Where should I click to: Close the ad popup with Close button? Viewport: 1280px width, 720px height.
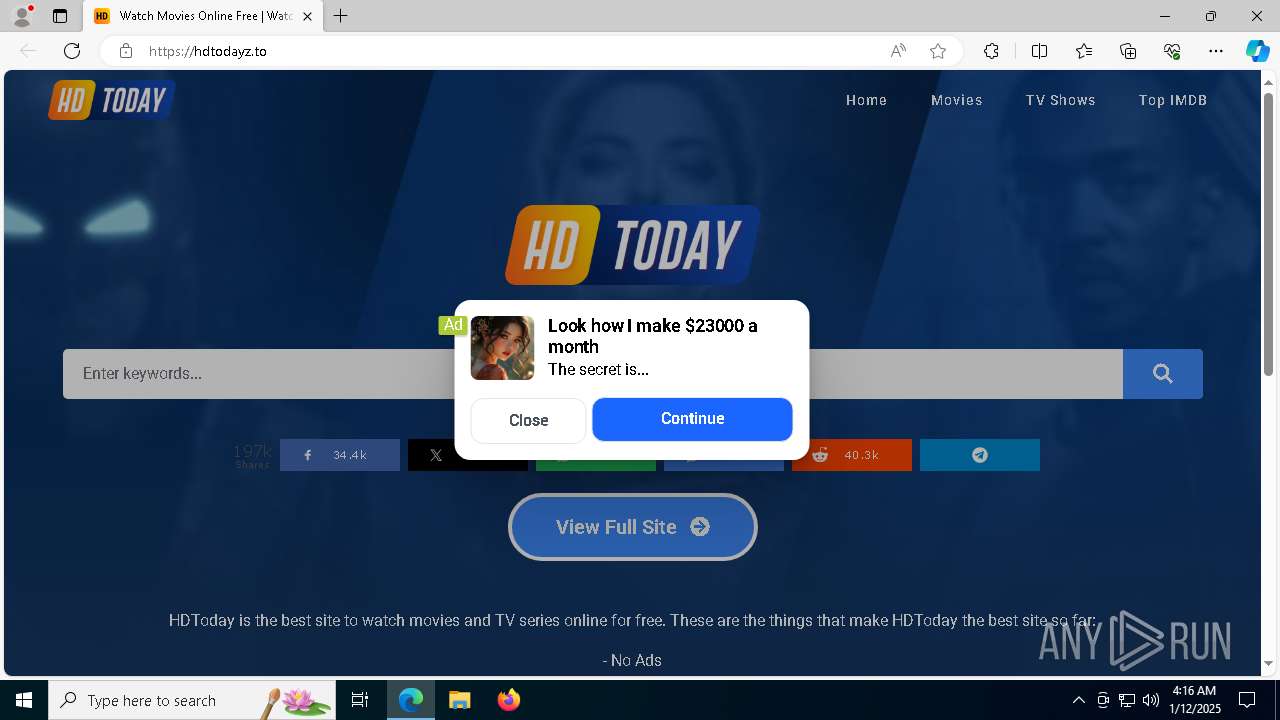pos(528,420)
